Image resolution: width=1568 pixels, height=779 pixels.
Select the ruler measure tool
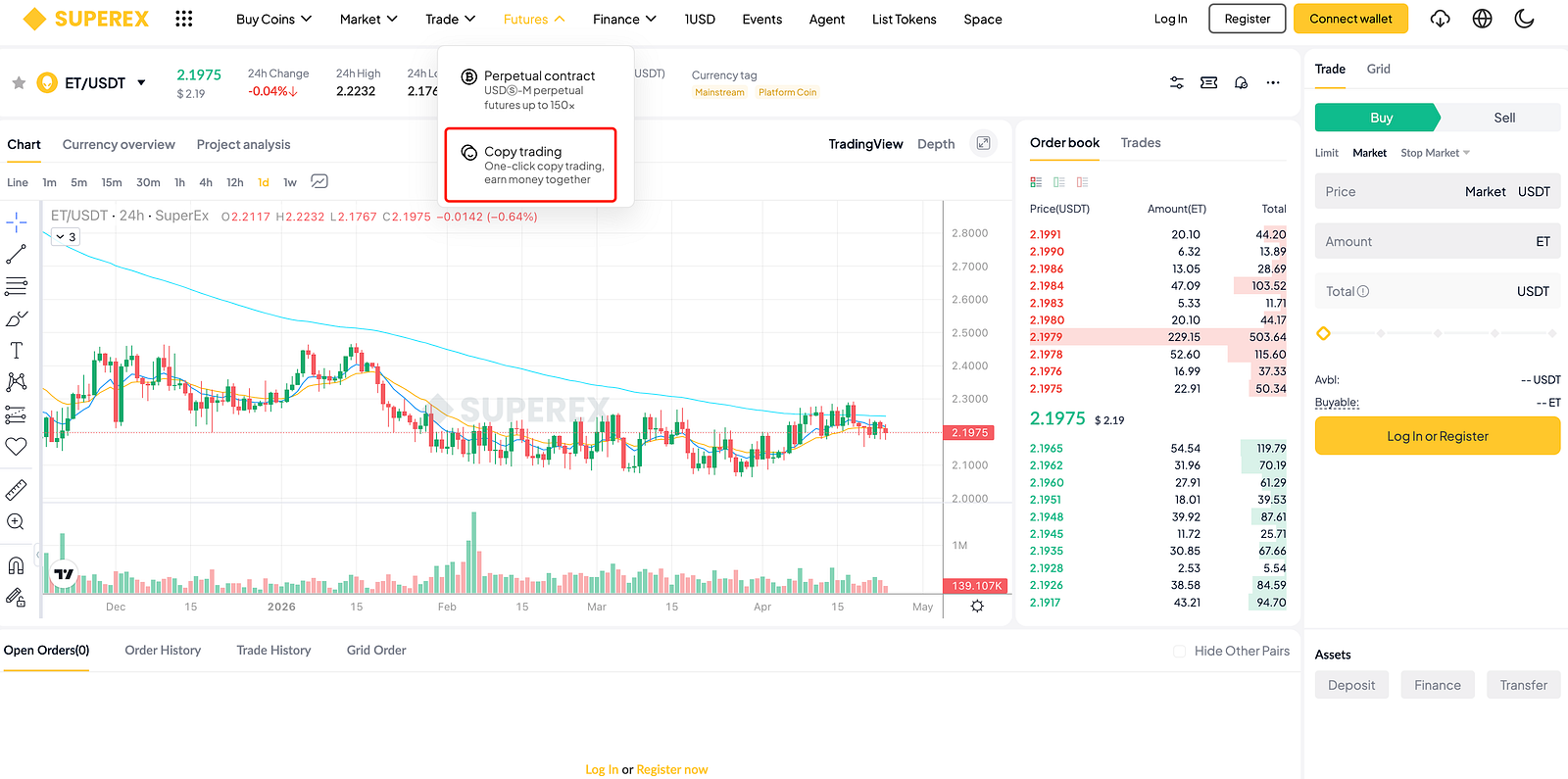click(x=17, y=490)
